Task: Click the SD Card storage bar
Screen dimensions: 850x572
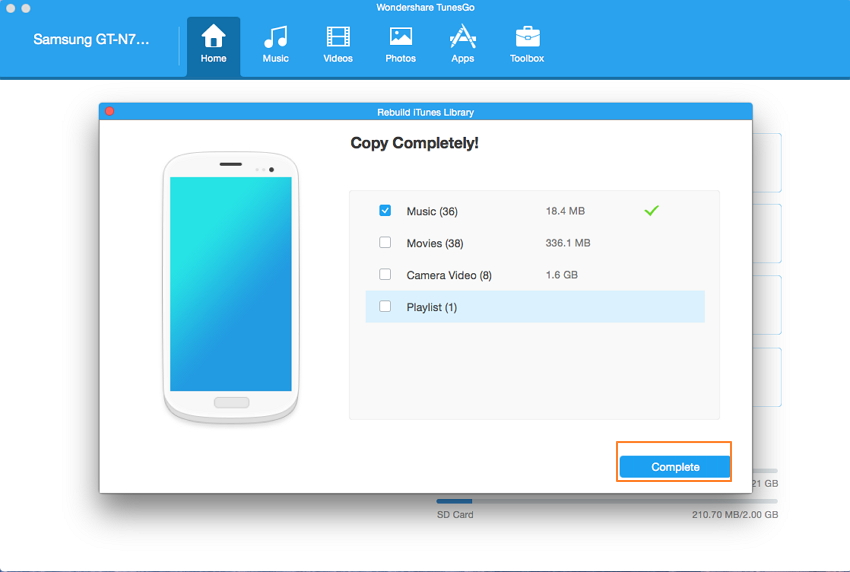Action: [x=607, y=501]
